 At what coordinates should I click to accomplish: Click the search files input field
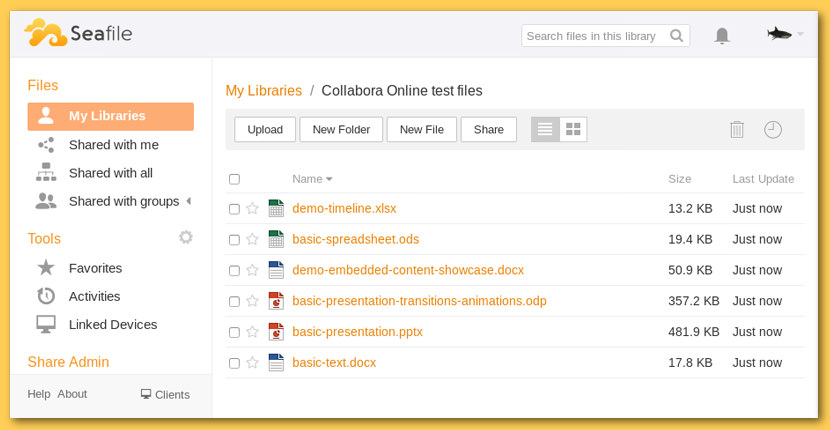click(596, 36)
